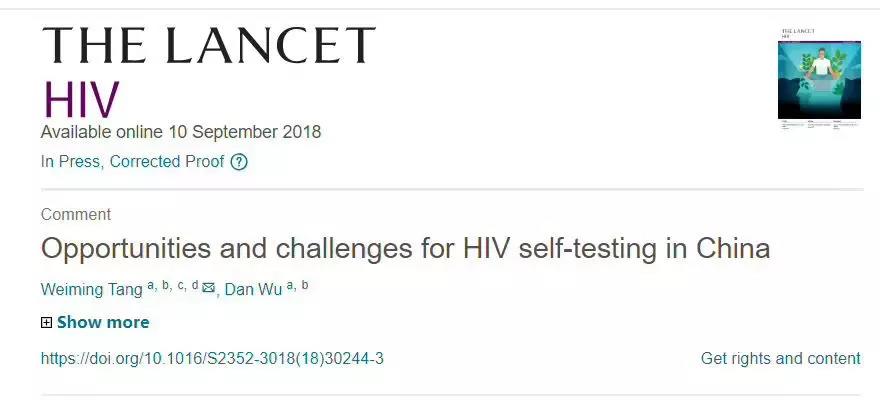
Task: Click affiliation superscript a after Weiming Tang
Action: pyautogui.click(x=151, y=285)
